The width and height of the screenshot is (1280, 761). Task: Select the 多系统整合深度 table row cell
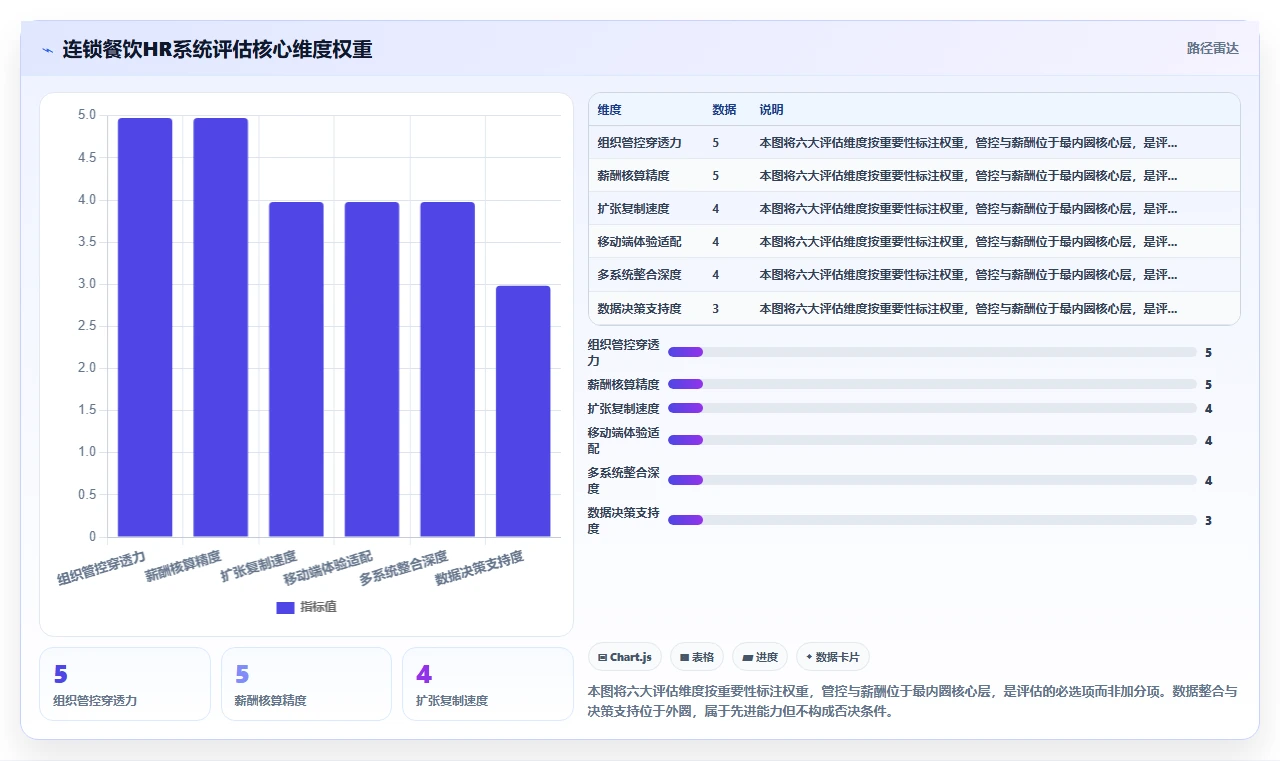point(640,275)
